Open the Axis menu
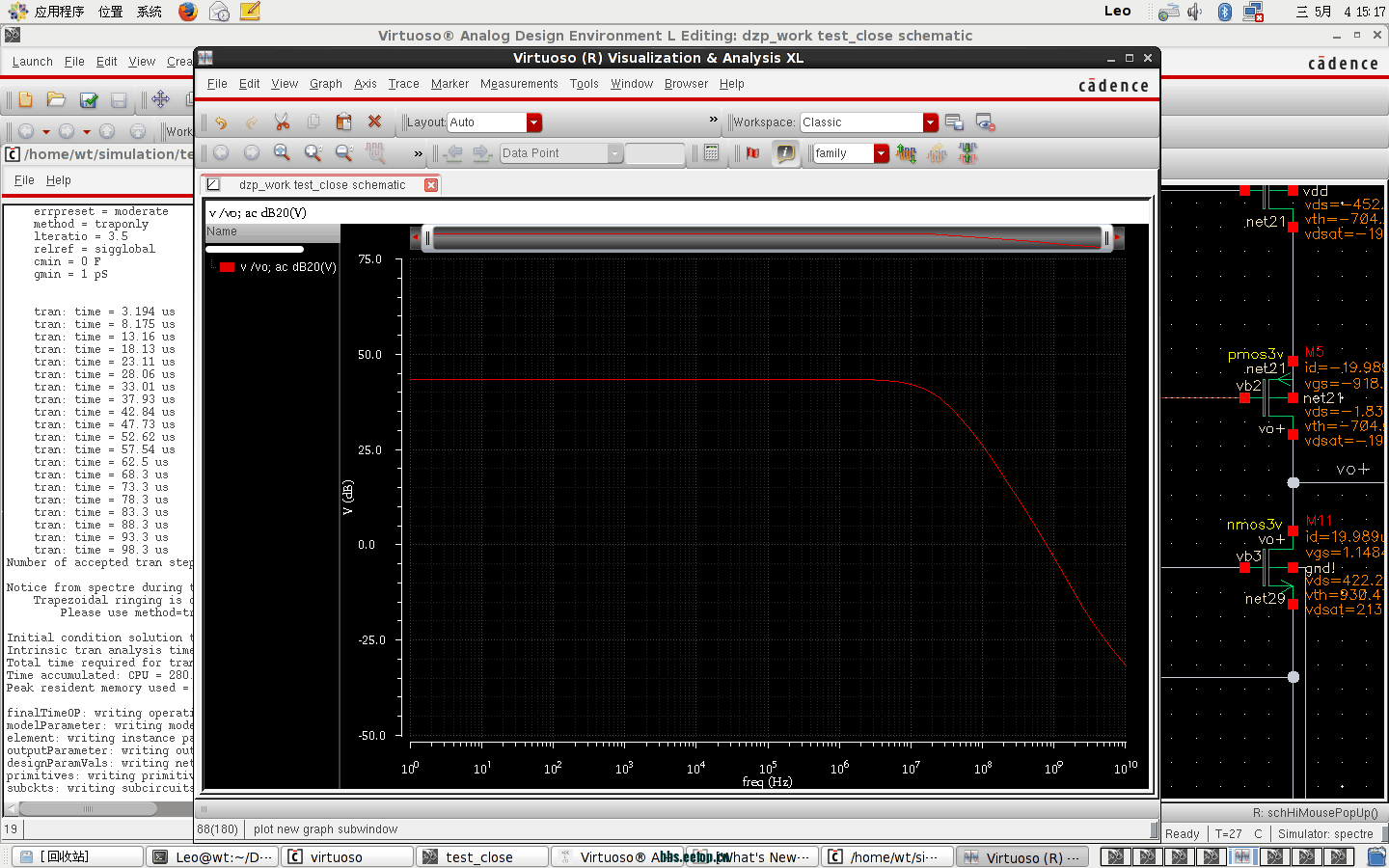The image size is (1389, 868). [366, 84]
